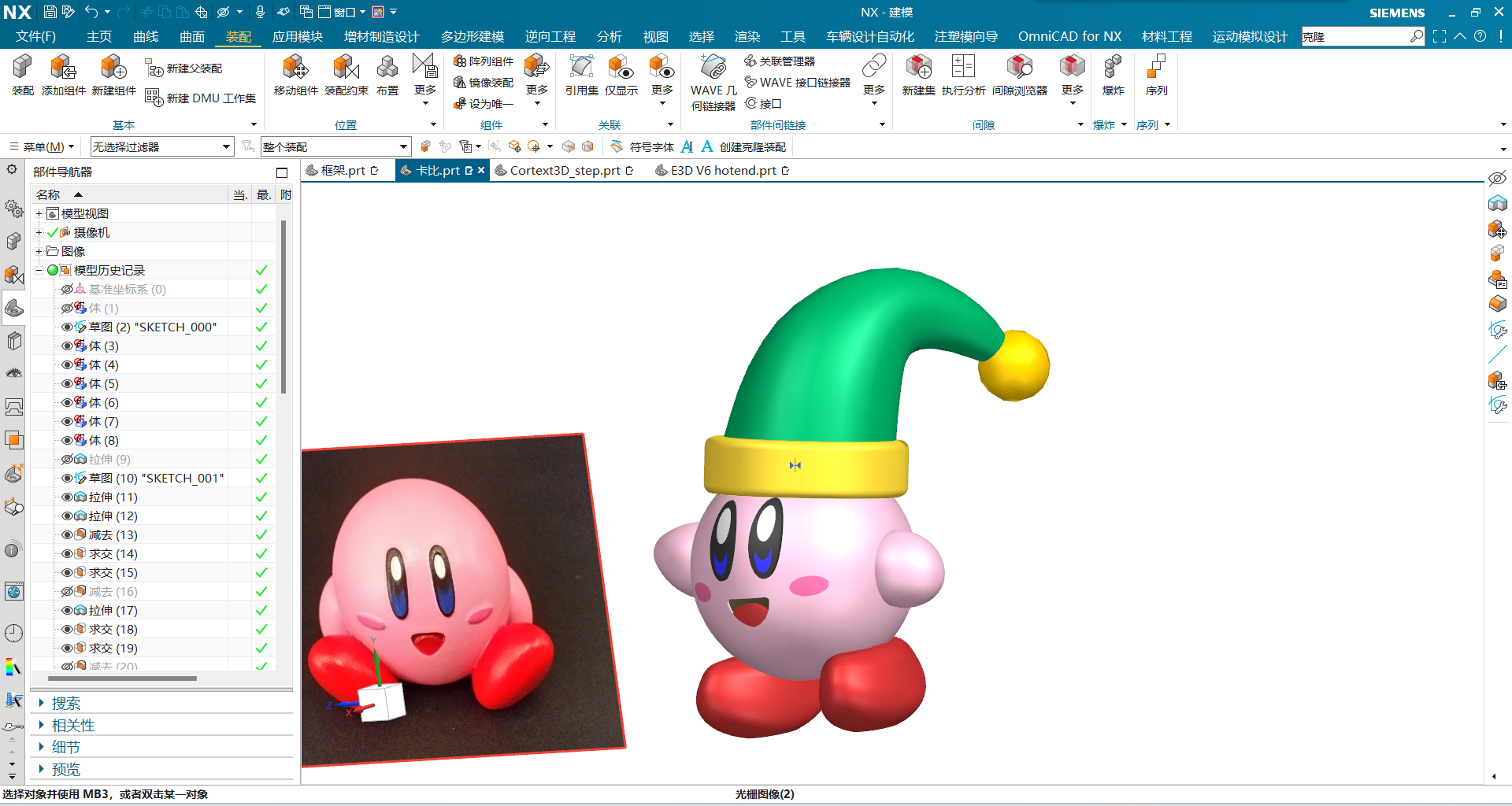Switch to the Cortext3D_step.prt document tab
1512x806 pixels.
pos(565,171)
